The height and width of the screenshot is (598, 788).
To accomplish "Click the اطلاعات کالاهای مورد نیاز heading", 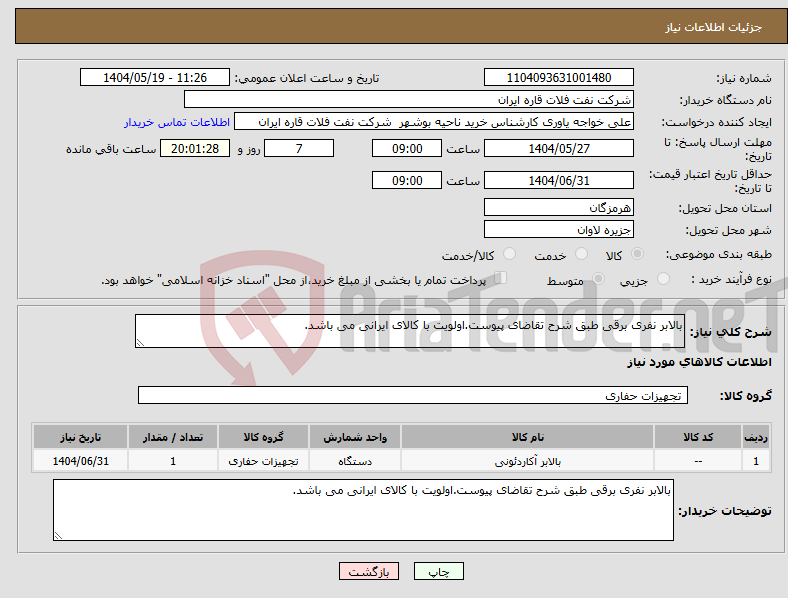I will tap(699, 362).
